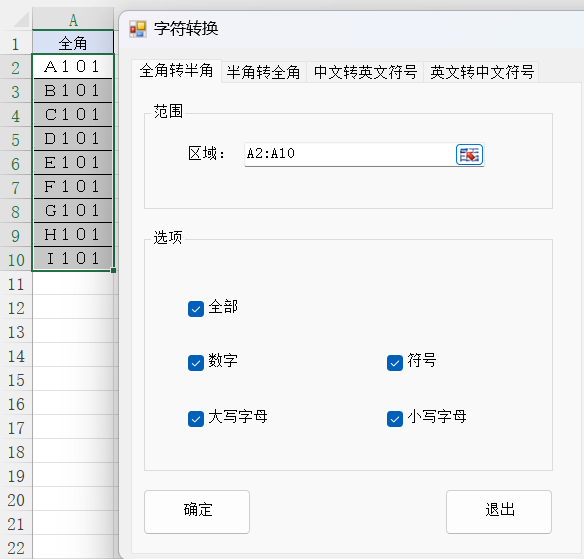
Task: Confirm conversion with the 确定 button
Action: click(197, 512)
